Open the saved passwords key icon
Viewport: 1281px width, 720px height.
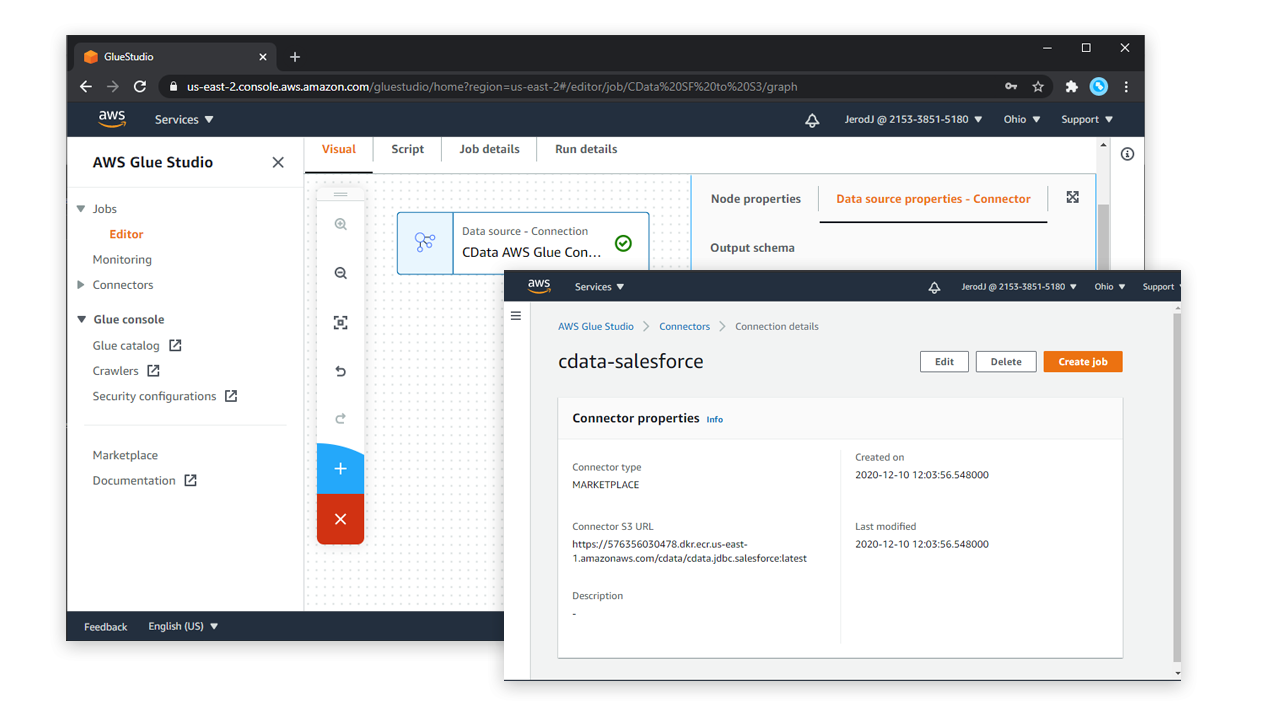[x=1012, y=87]
